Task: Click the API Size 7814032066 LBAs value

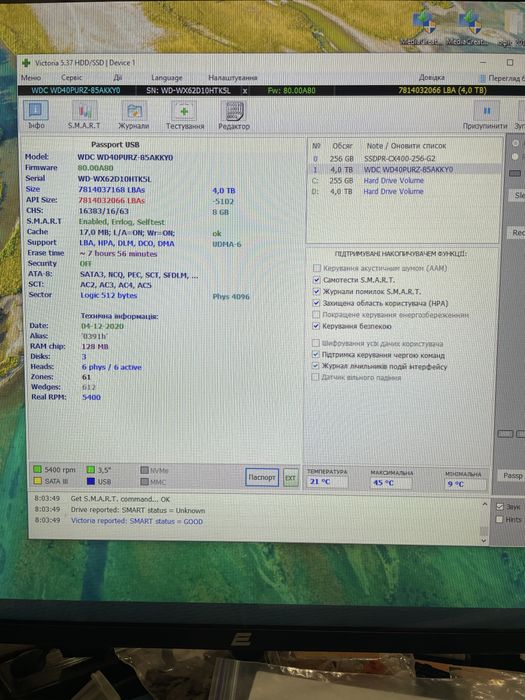Action: 112,200
